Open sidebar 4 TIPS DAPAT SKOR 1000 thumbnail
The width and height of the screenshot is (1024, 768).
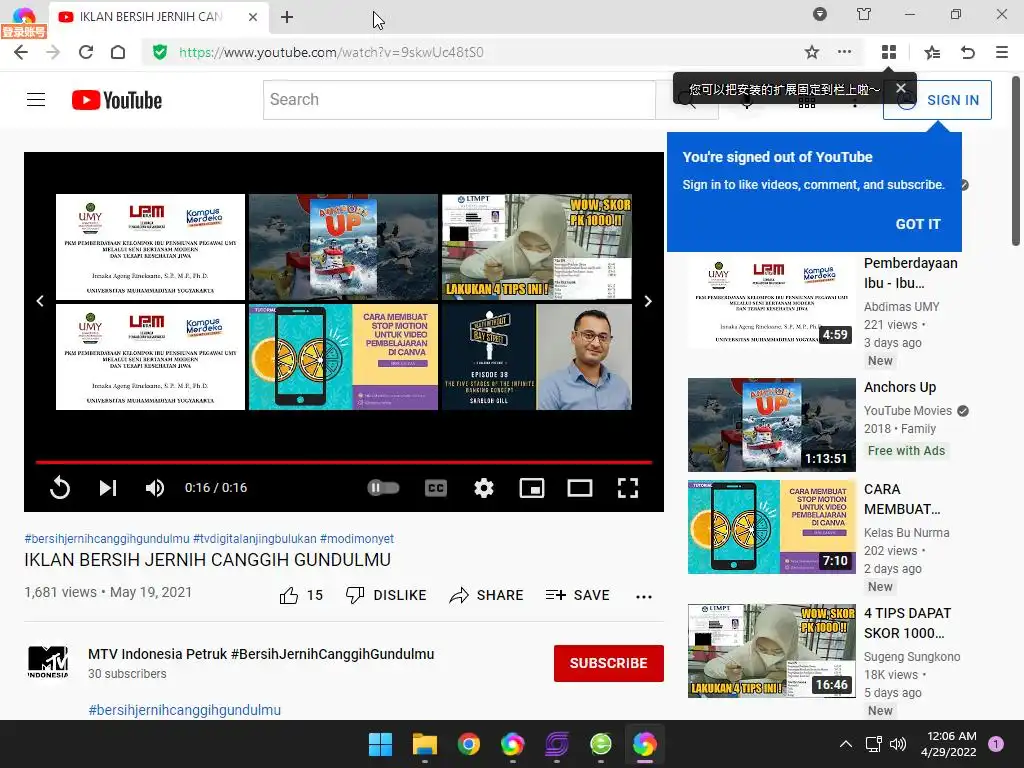[771, 651]
